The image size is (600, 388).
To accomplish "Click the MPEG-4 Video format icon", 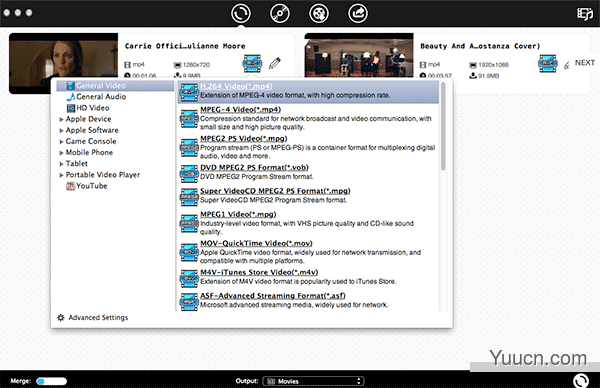I will coord(189,118).
